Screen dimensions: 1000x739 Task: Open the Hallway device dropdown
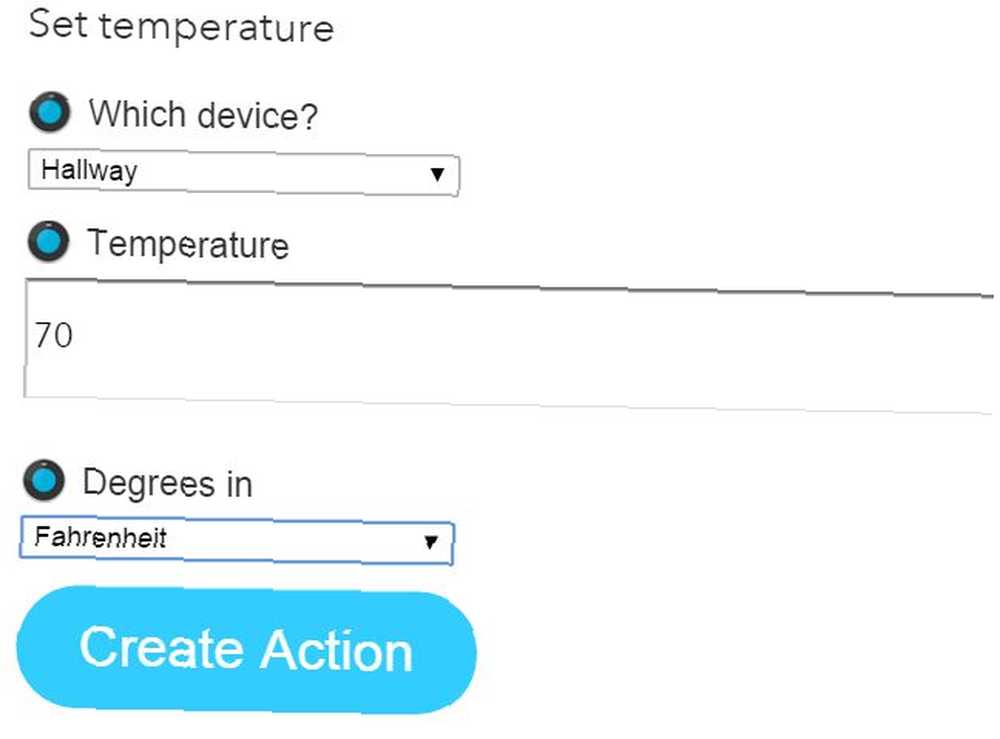[244, 172]
